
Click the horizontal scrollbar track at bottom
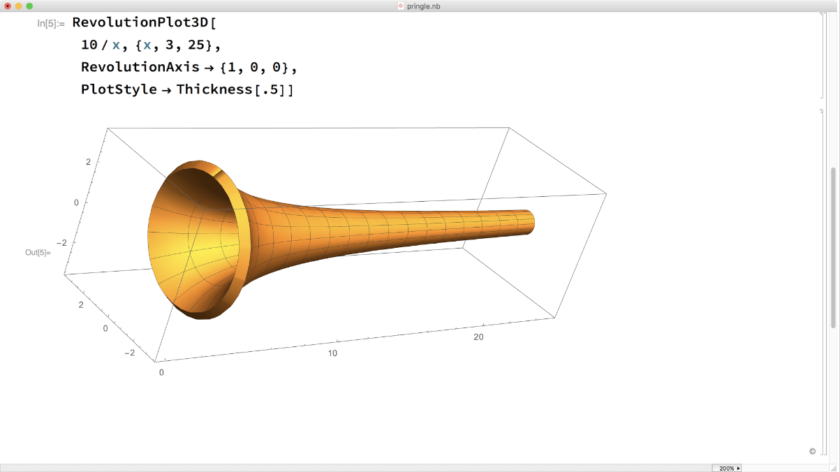tap(356, 468)
